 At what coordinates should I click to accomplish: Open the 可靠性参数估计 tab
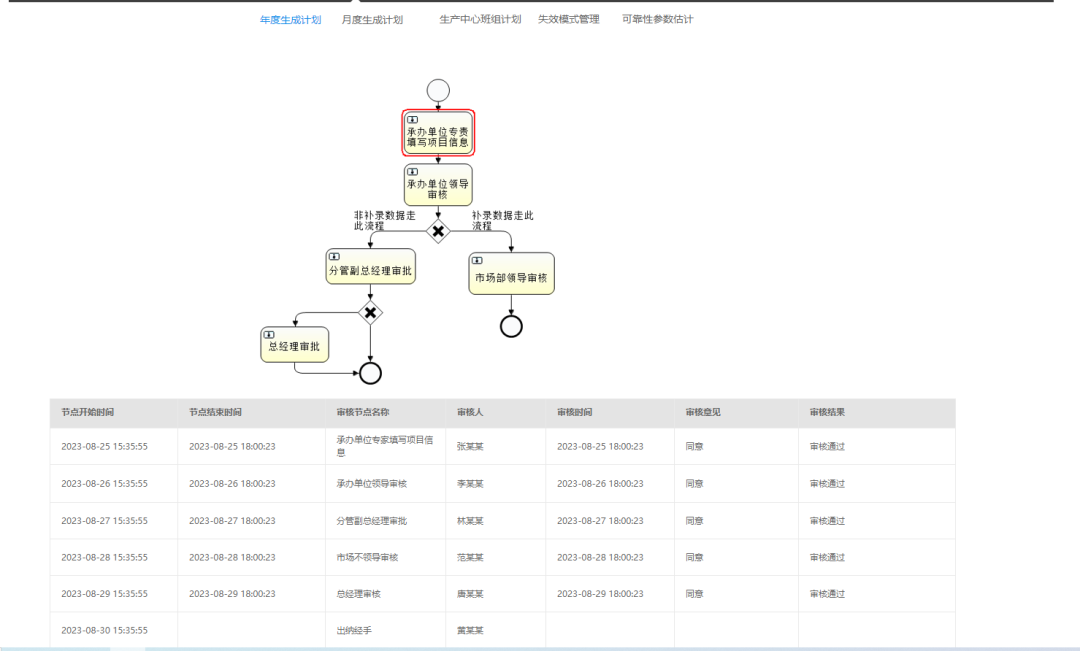pos(657,19)
